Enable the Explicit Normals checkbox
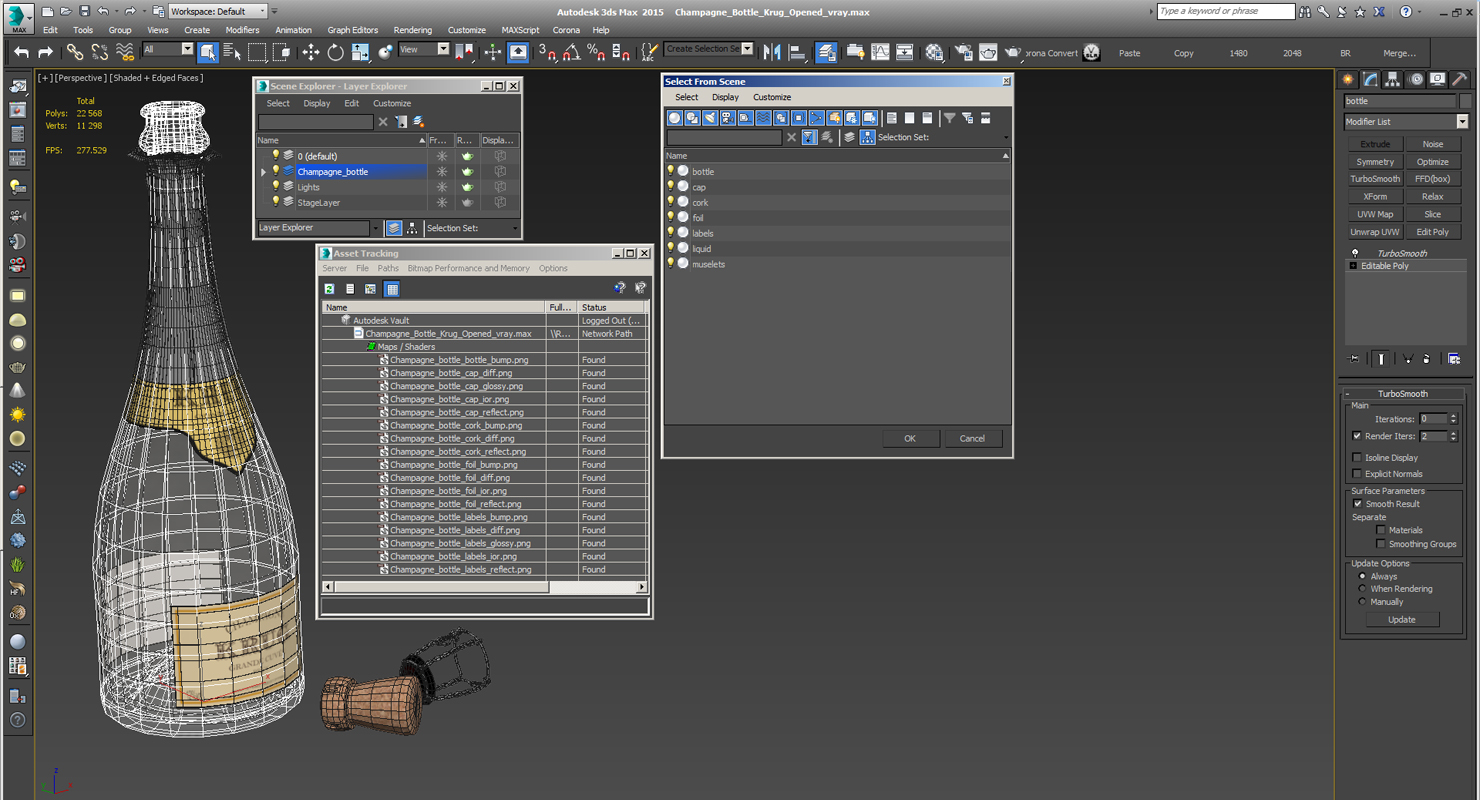Screen dimensions: 1480x800 point(1357,474)
